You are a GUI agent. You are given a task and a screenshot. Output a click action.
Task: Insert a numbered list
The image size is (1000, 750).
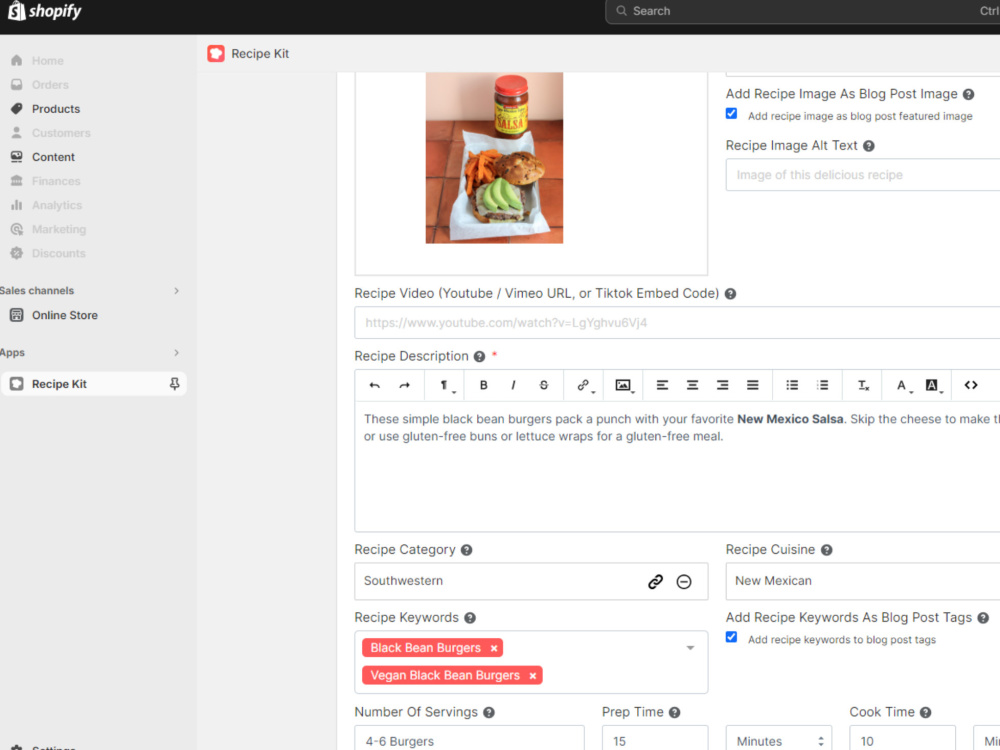click(823, 385)
